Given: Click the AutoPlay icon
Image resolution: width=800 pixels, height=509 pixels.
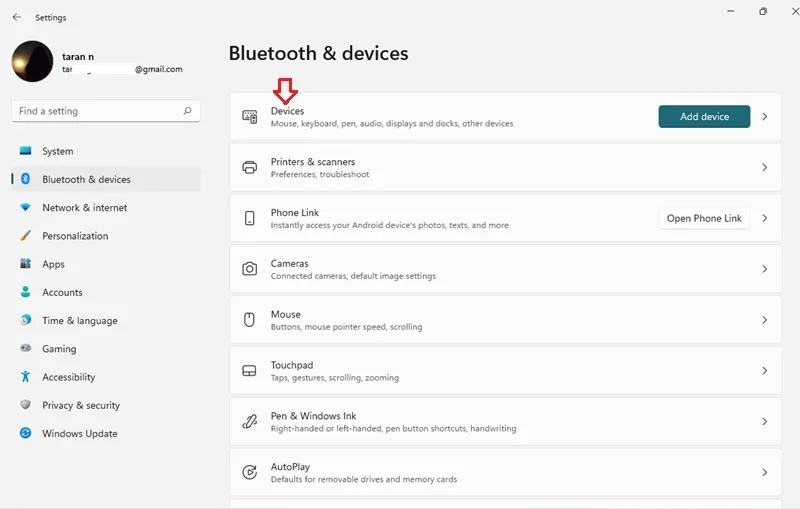Looking at the screenshot, I should 249,472.
